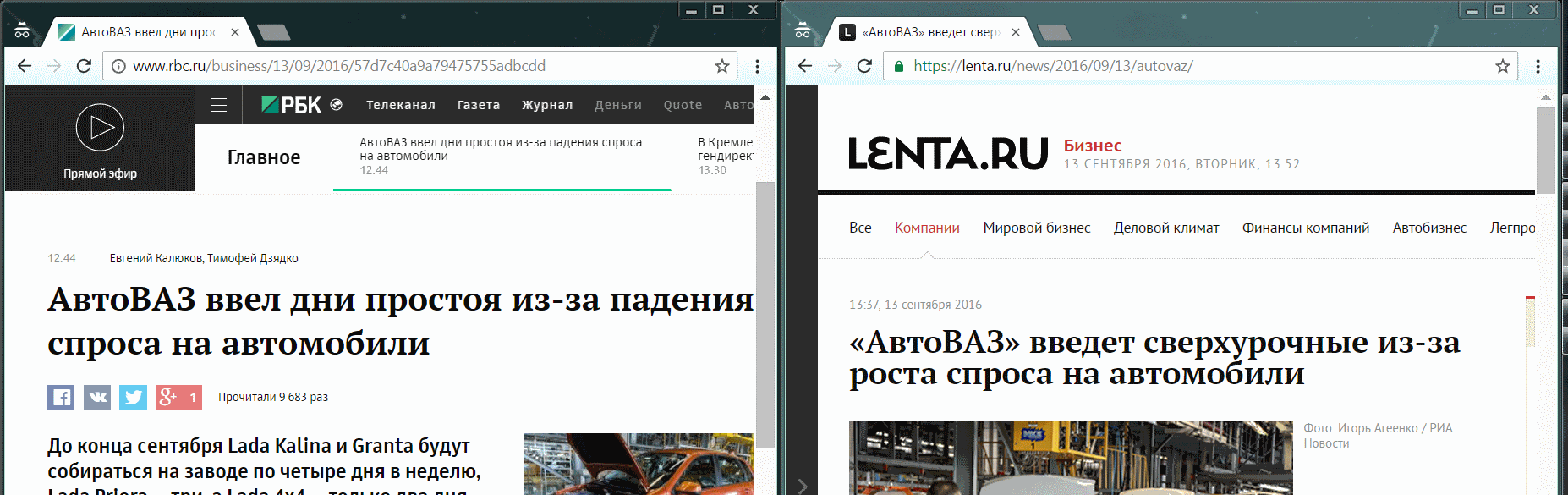Open the Бизнес rubric link on Lenta

coord(1093,146)
